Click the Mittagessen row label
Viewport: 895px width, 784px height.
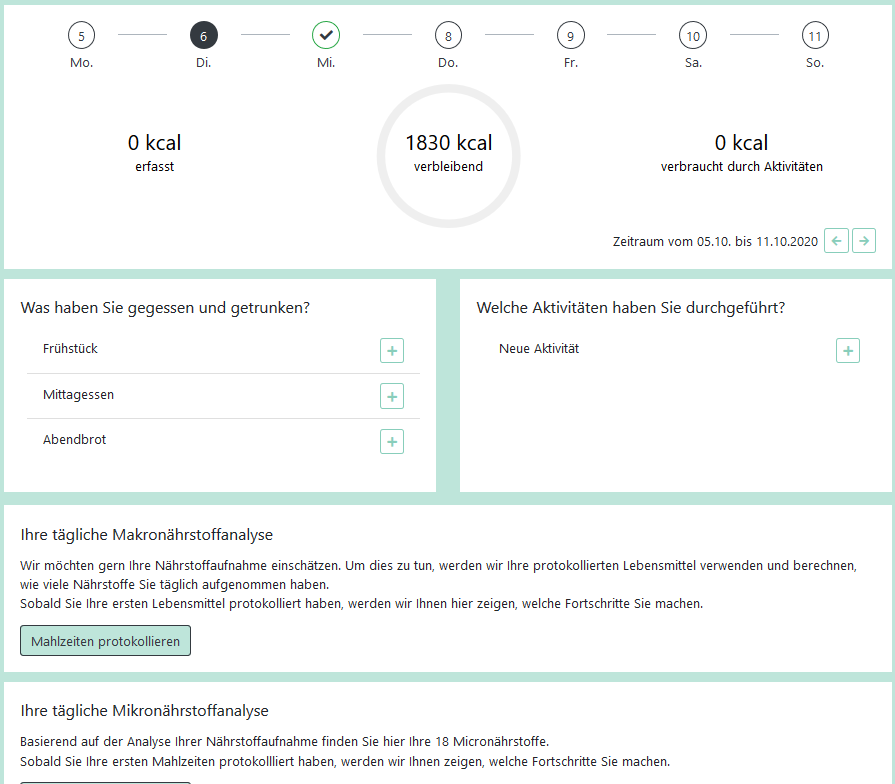tap(78, 394)
